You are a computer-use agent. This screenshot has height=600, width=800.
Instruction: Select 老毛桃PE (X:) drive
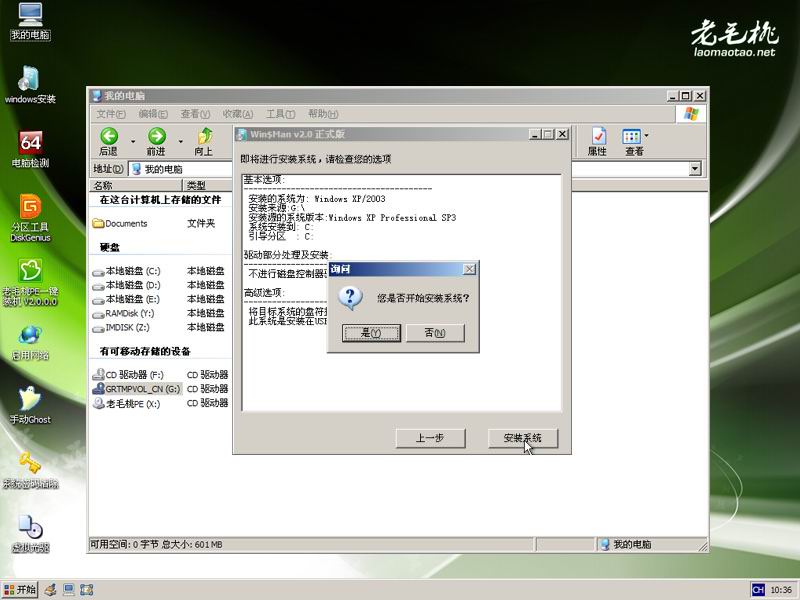pyautogui.click(x=126, y=404)
